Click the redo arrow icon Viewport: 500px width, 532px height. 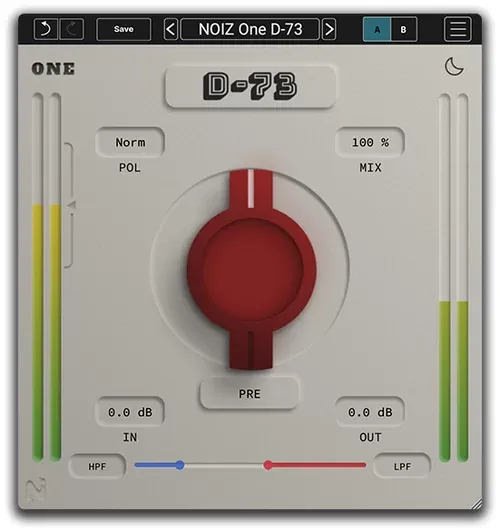click(x=72, y=29)
